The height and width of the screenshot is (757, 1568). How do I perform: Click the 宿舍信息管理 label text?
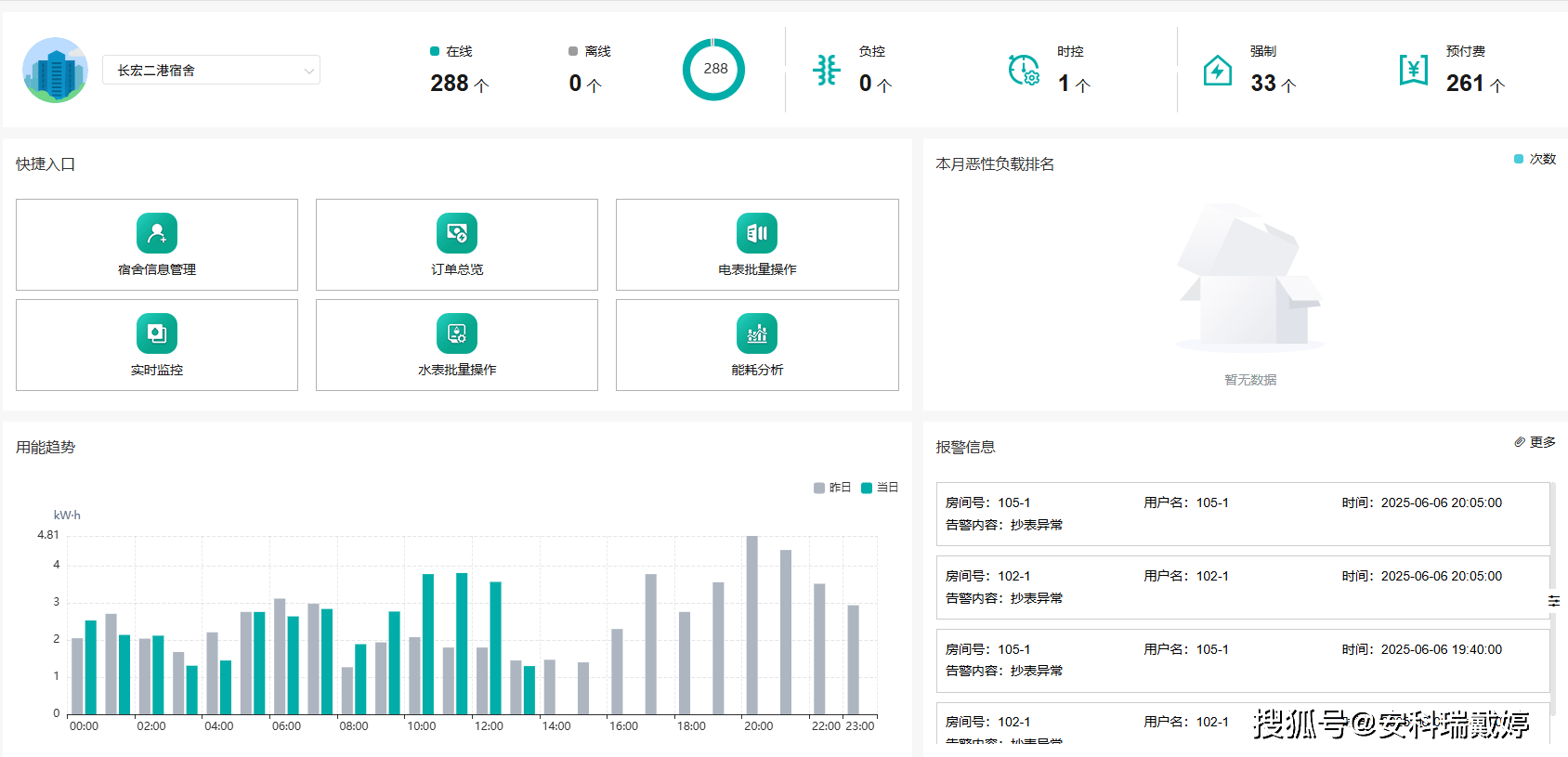157,269
